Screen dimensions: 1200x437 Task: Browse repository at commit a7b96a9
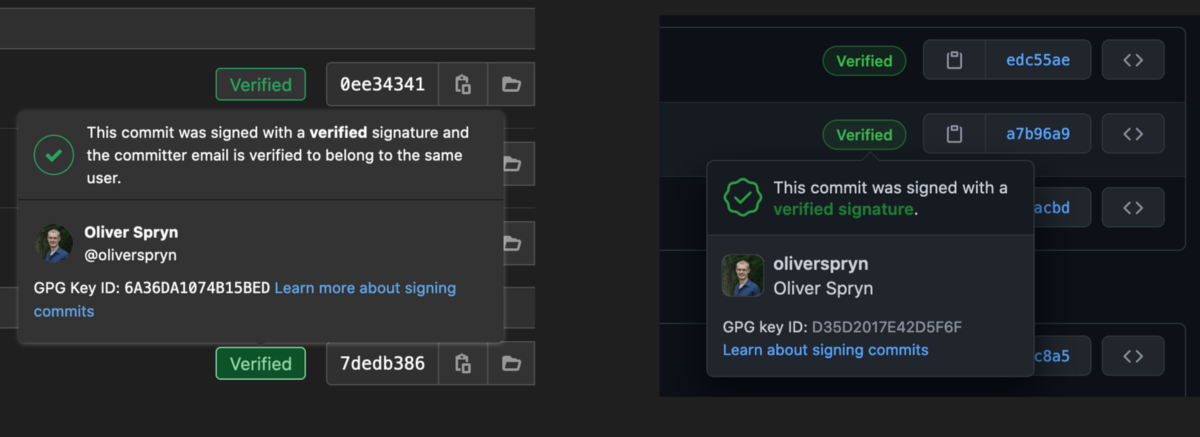(x=1133, y=134)
